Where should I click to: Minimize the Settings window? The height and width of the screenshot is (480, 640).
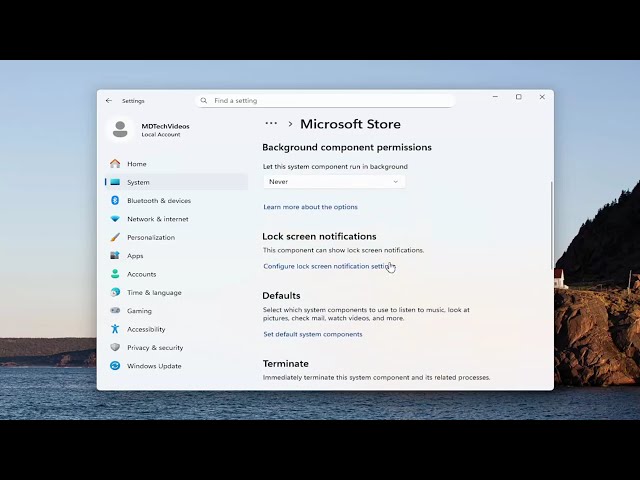[495, 97]
